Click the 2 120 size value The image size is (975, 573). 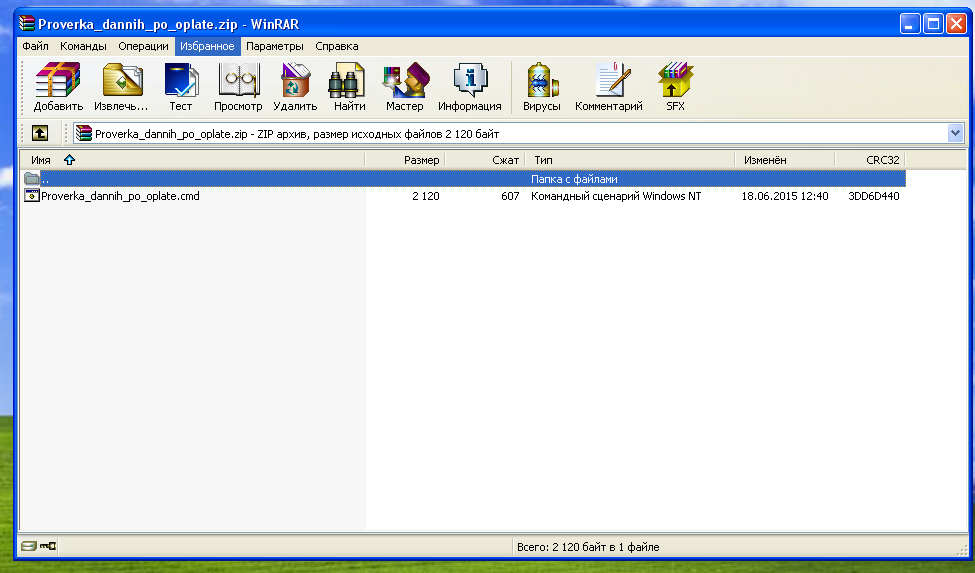coord(425,196)
